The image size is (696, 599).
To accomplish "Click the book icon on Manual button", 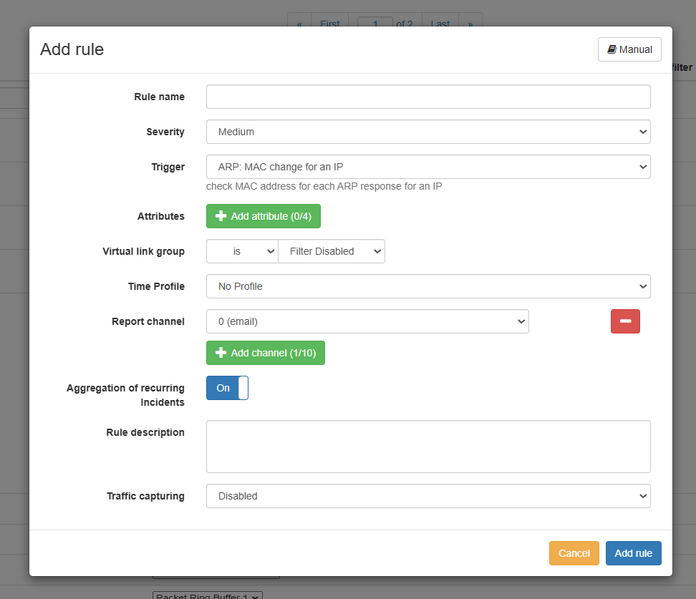I will [612, 49].
